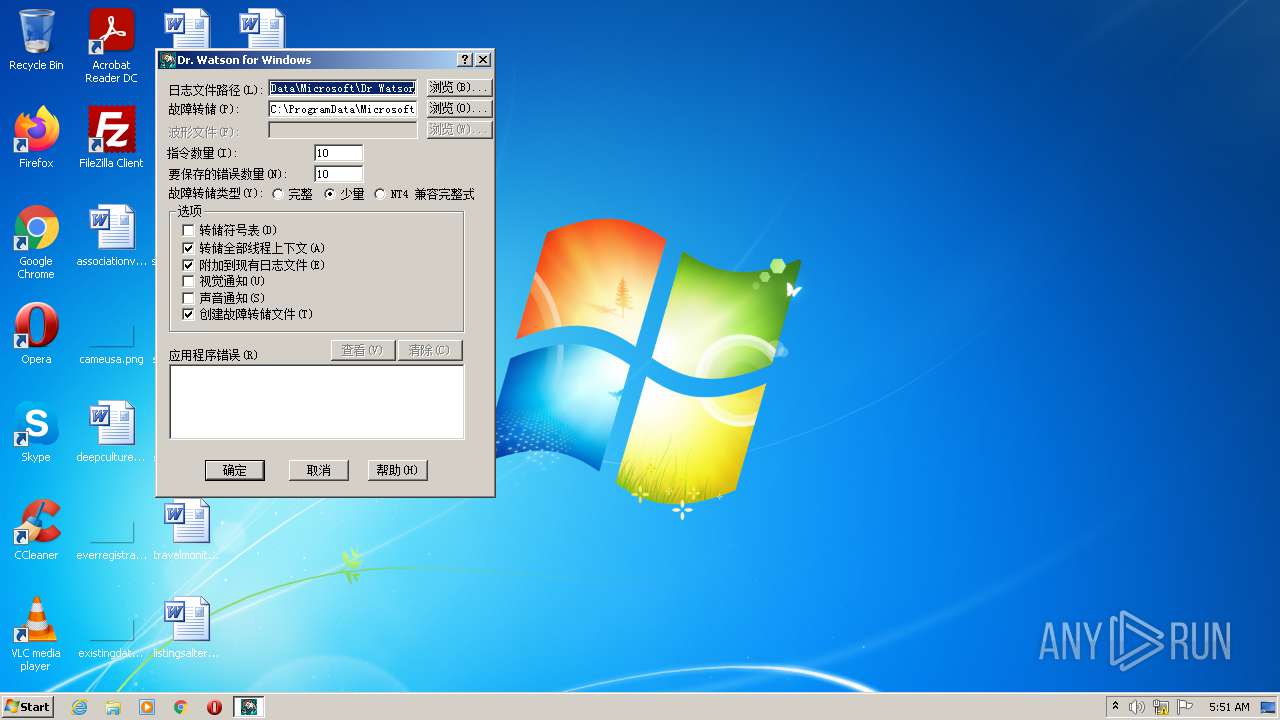Open VLC media player shortcut
This screenshot has width=1280, height=720.
pyautogui.click(x=36, y=635)
